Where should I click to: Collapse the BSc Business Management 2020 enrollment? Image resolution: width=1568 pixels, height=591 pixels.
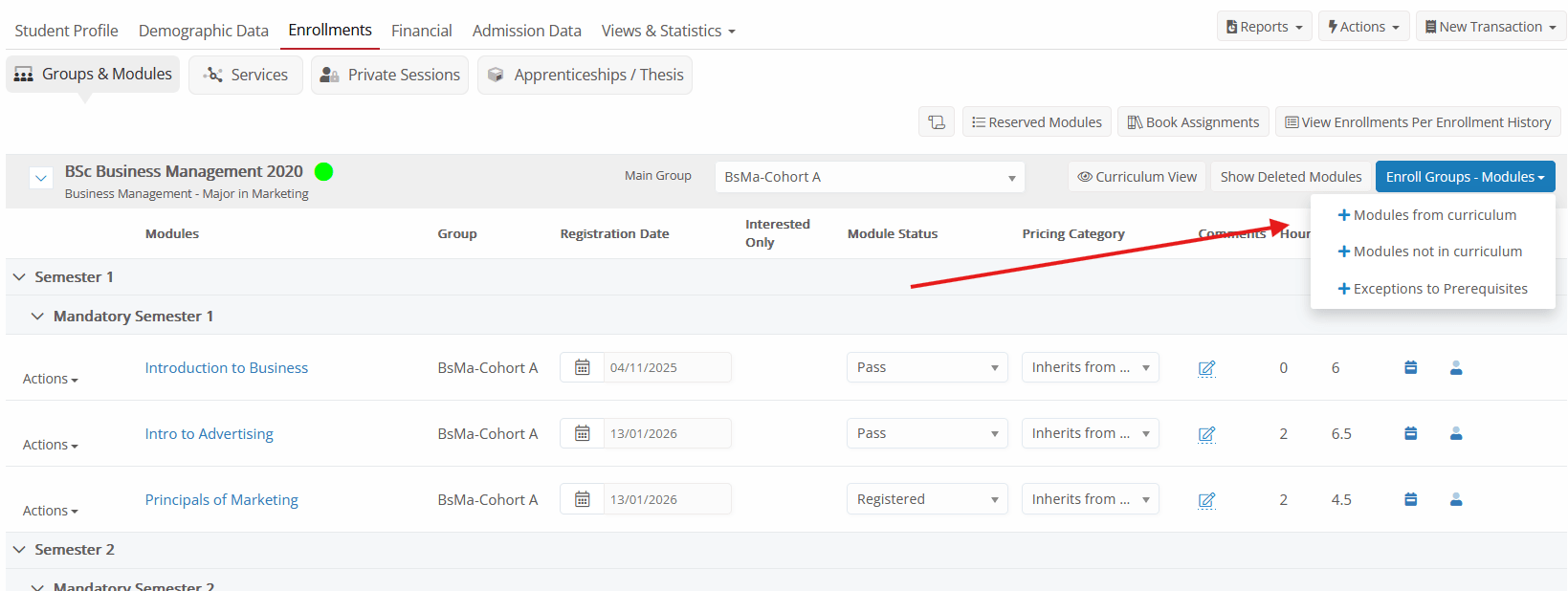tap(40, 178)
